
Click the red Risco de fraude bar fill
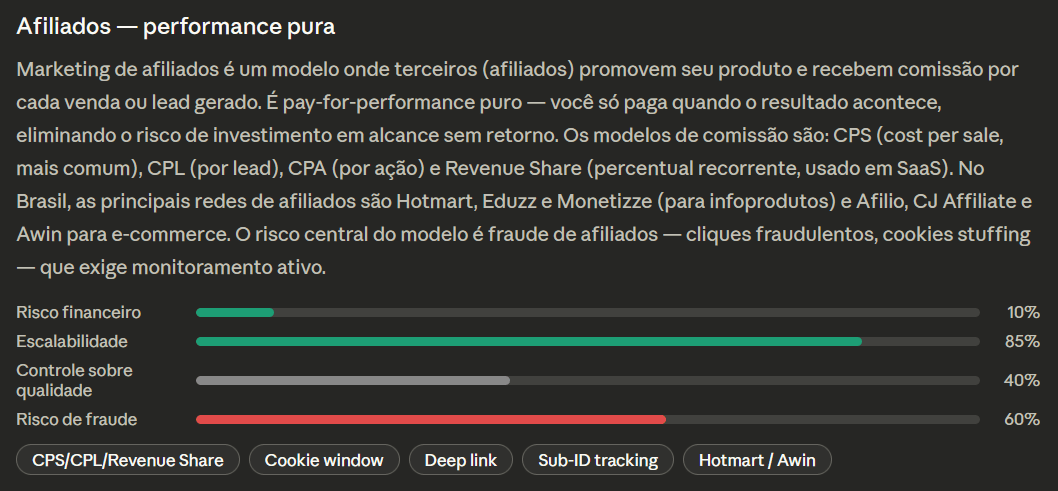tap(431, 420)
